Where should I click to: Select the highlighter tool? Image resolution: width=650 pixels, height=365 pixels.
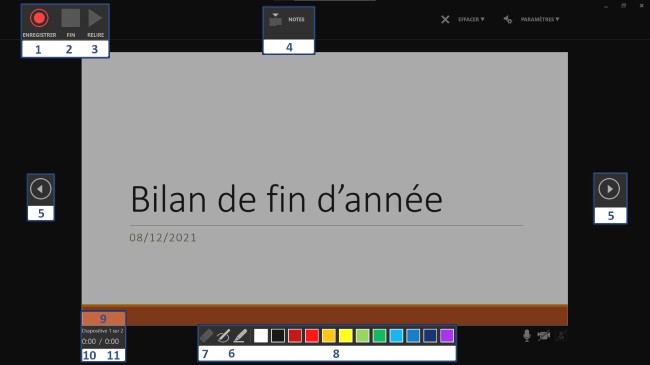[240, 336]
